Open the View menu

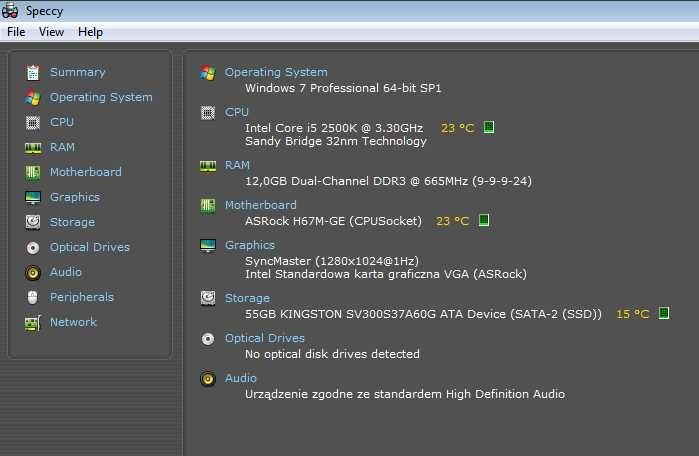[x=51, y=32]
